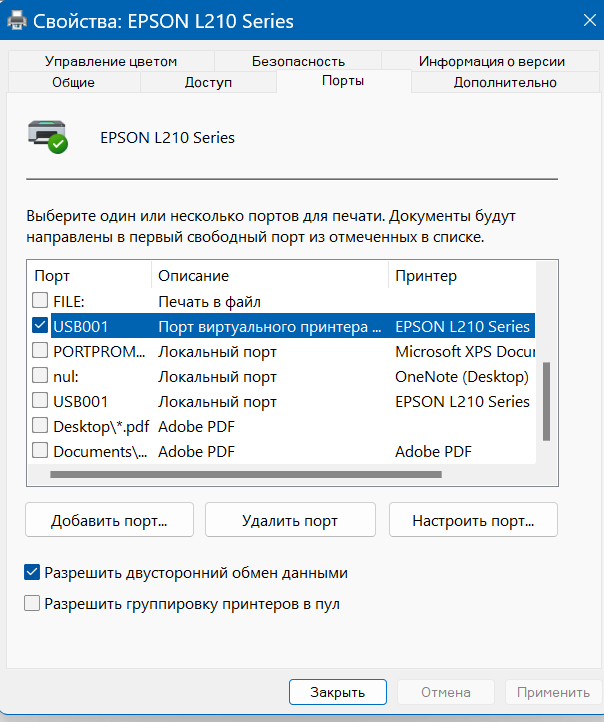Click the EPSON printer icon with green checkmark
604x722 pixels.
(47, 137)
